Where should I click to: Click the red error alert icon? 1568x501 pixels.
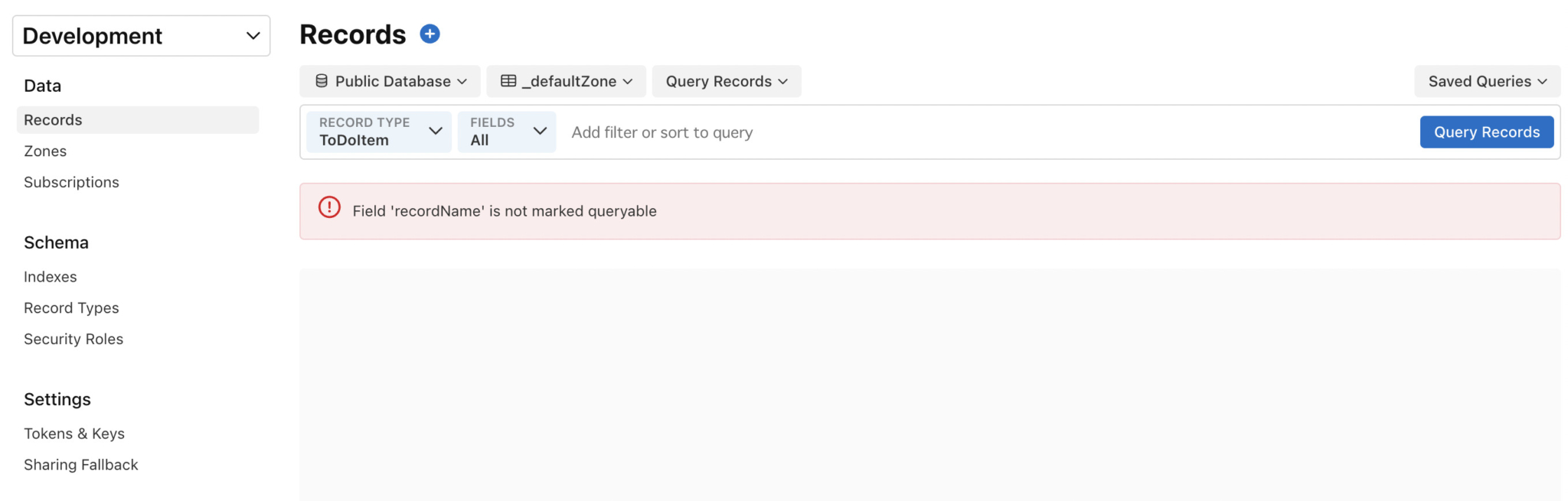point(329,207)
